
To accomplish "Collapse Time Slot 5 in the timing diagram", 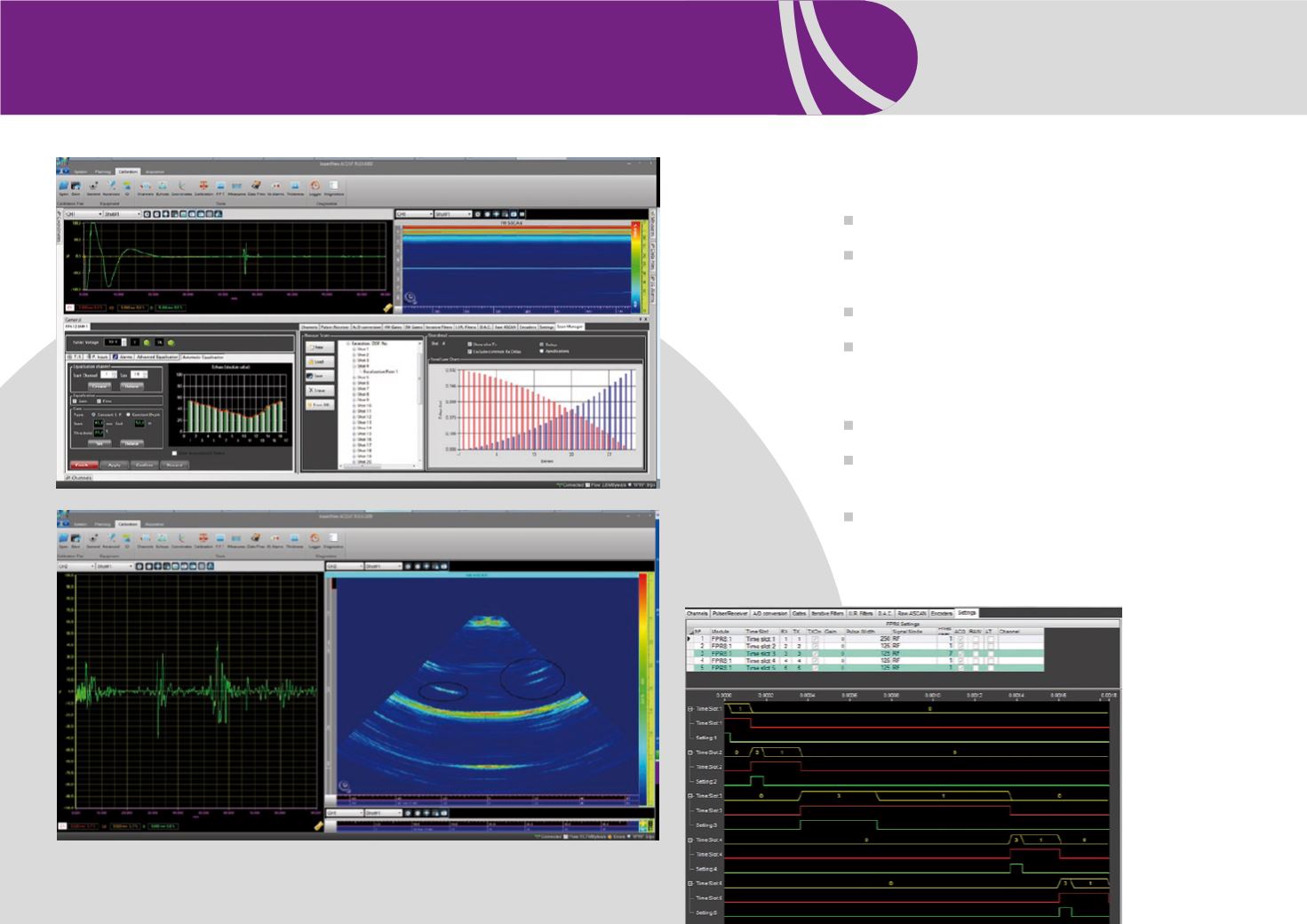I will click(x=690, y=883).
